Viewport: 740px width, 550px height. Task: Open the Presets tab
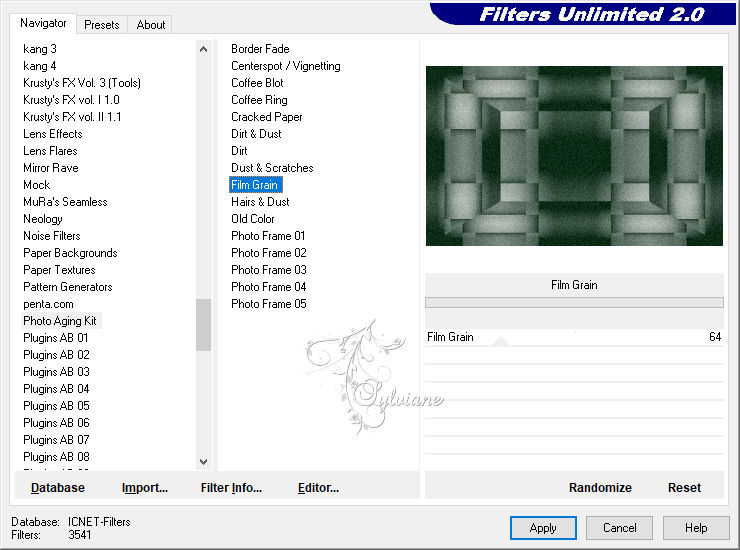point(101,25)
